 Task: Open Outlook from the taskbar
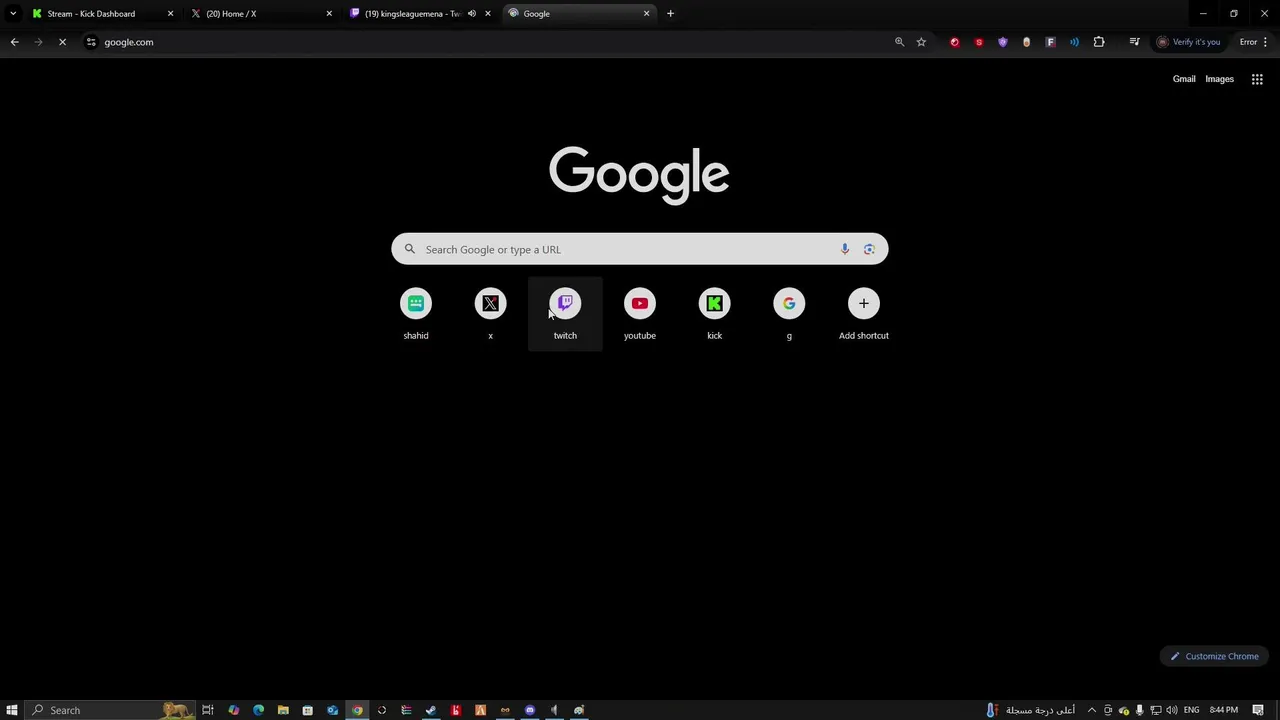[332, 710]
